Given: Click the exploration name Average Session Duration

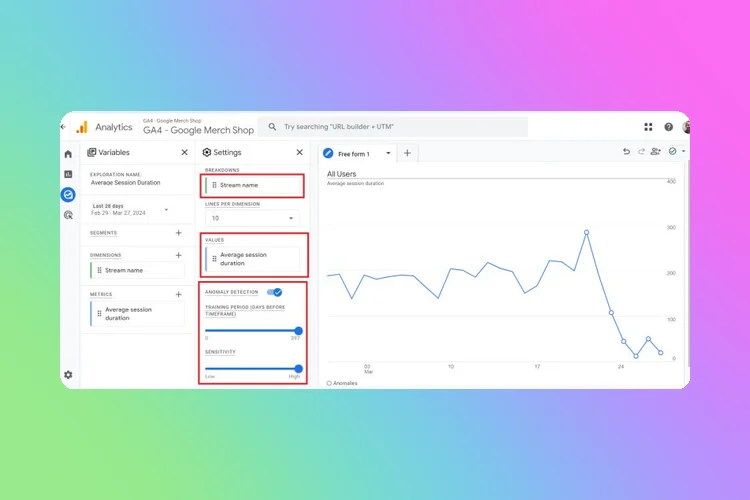Looking at the screenshot, I should click(x=126, y=183).
